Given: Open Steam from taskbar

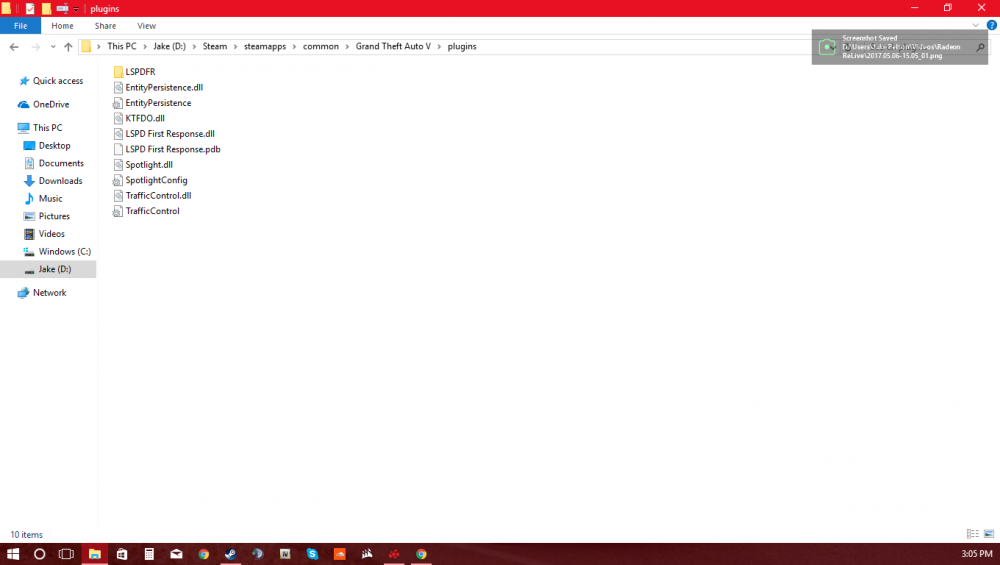Looking at the screenshot, I should coord(231,554).
